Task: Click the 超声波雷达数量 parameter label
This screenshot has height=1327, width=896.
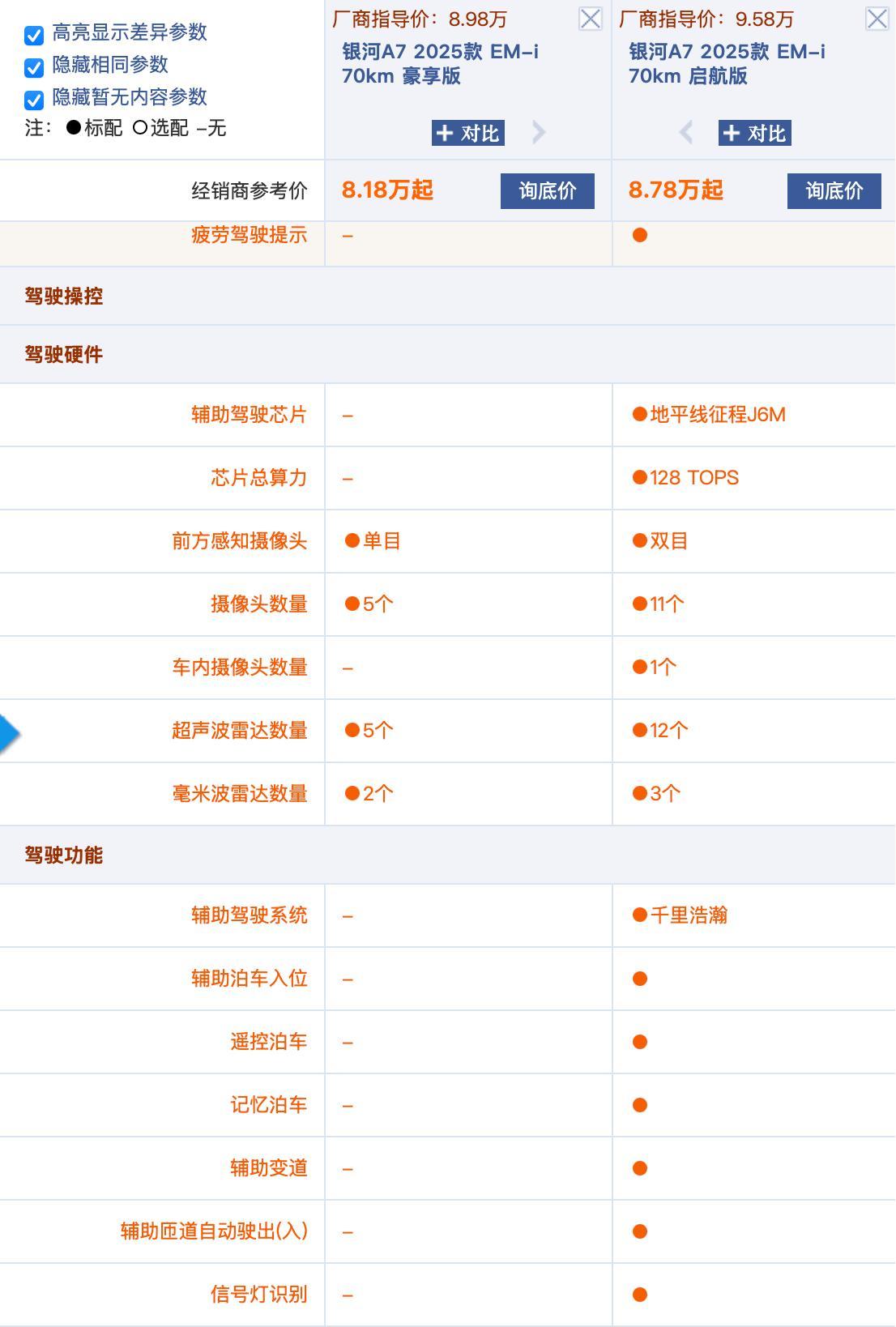Action: (x=240, y=731)
